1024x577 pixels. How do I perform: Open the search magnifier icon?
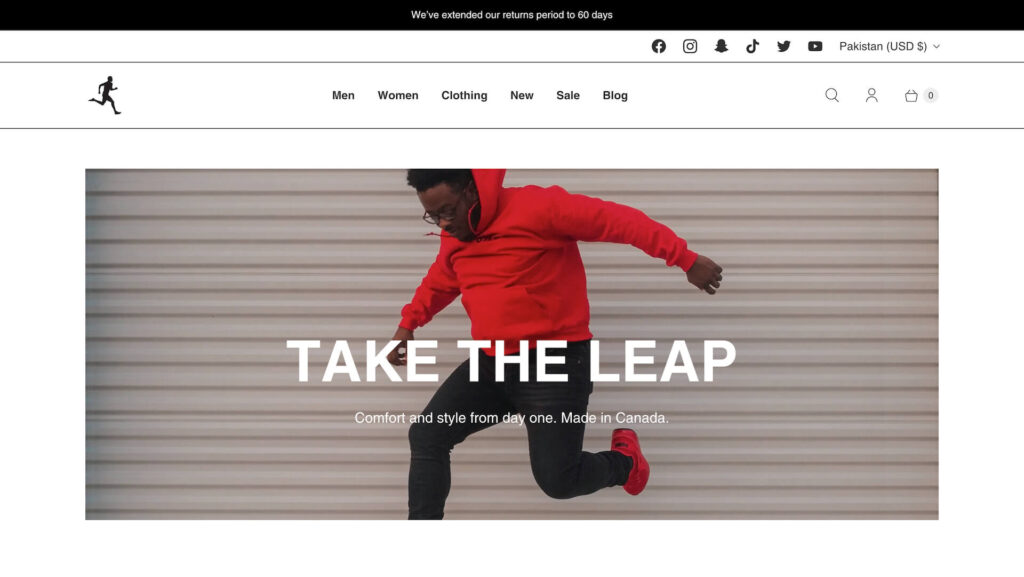[831, 95]
